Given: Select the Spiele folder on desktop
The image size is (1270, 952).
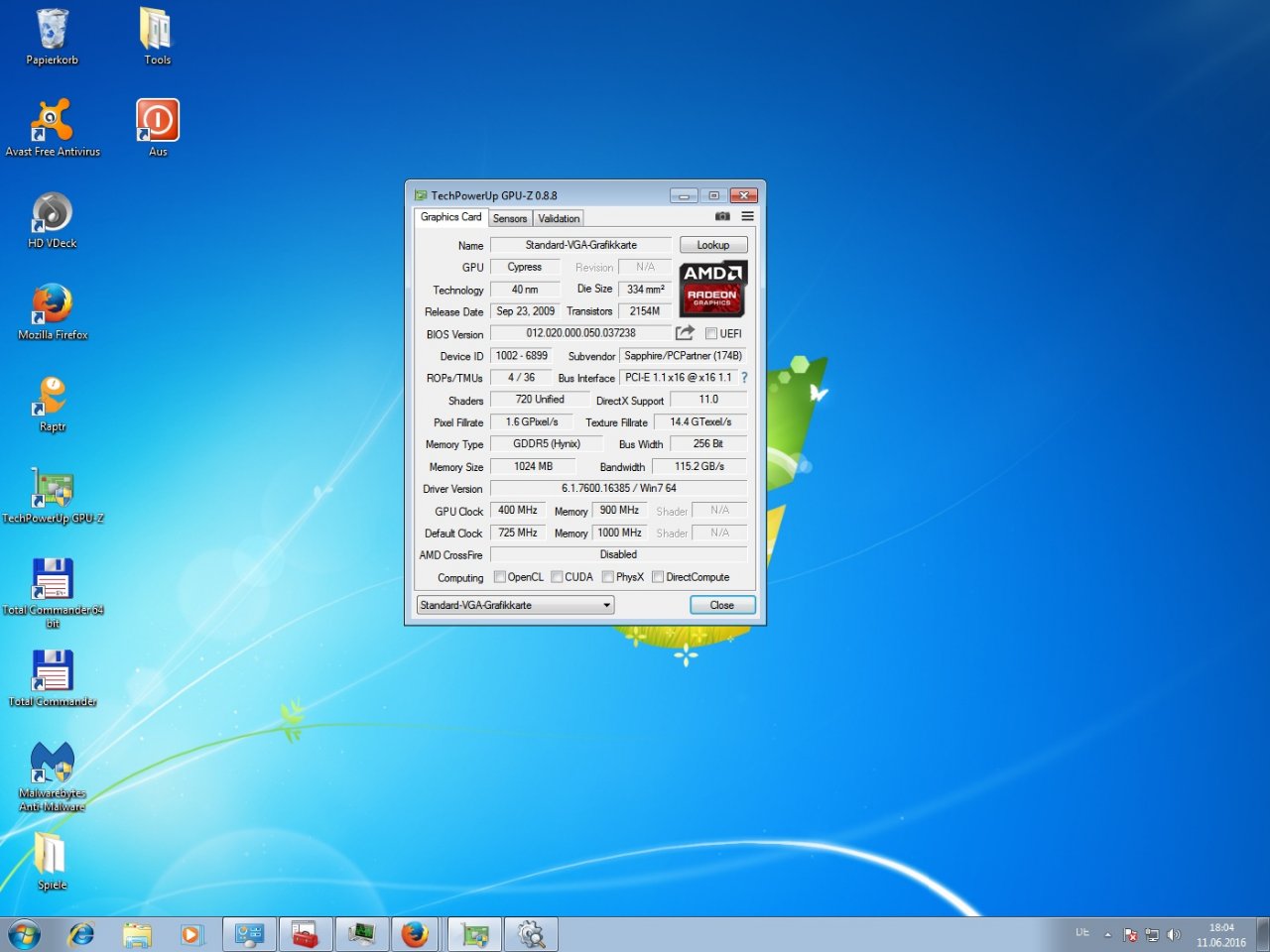Looking at the screenshot, I should click(53, 861).
